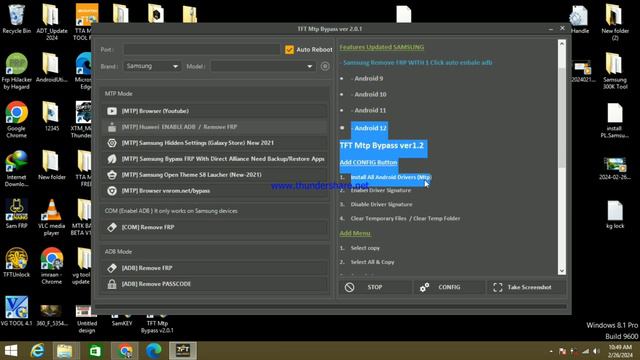The width and height of the screenshot is (640, 360).
Task: Click the Disable Driver Signature line
Action: [381, 204]
